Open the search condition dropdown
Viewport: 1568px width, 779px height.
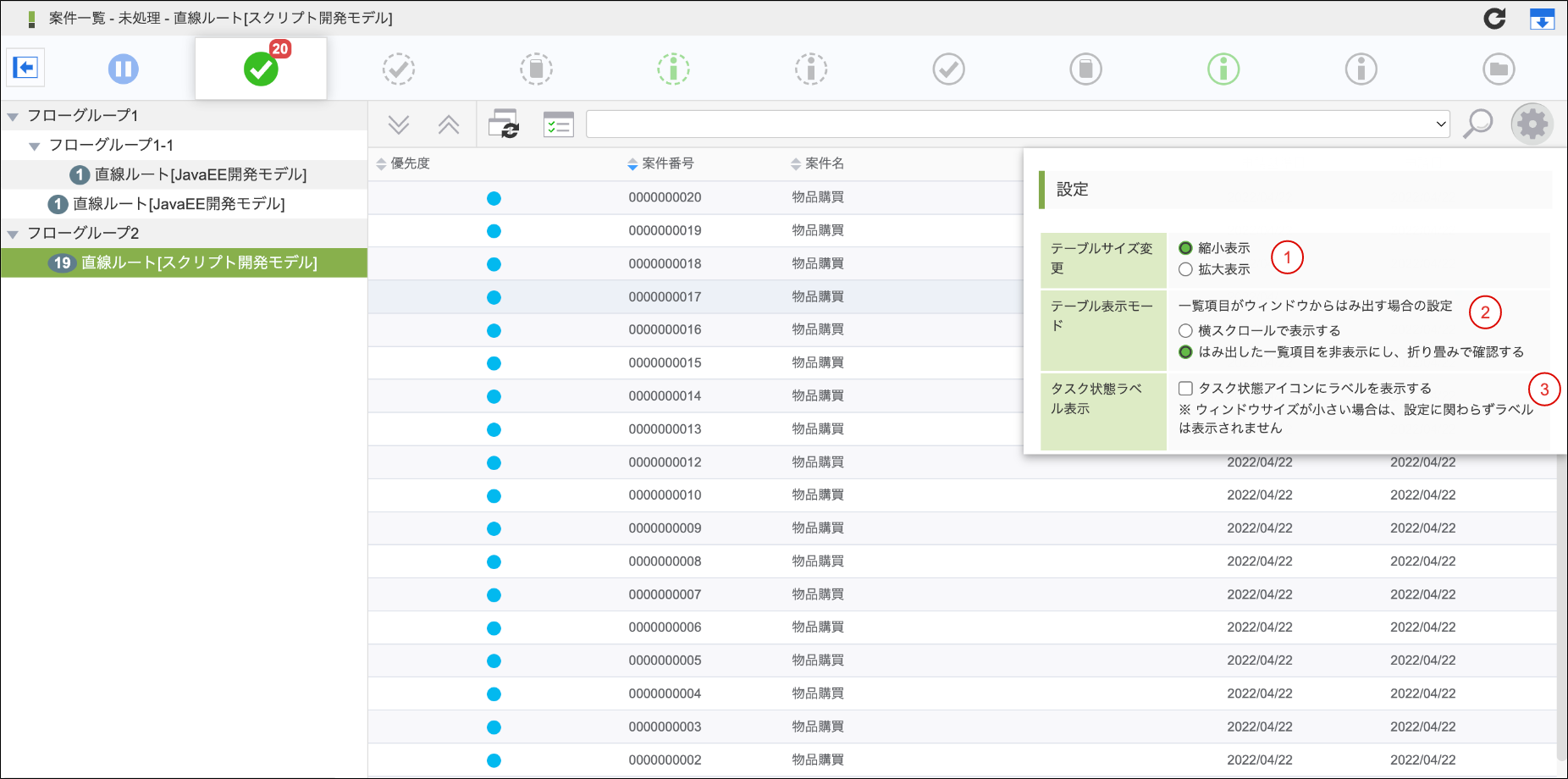coord(1018,124)
